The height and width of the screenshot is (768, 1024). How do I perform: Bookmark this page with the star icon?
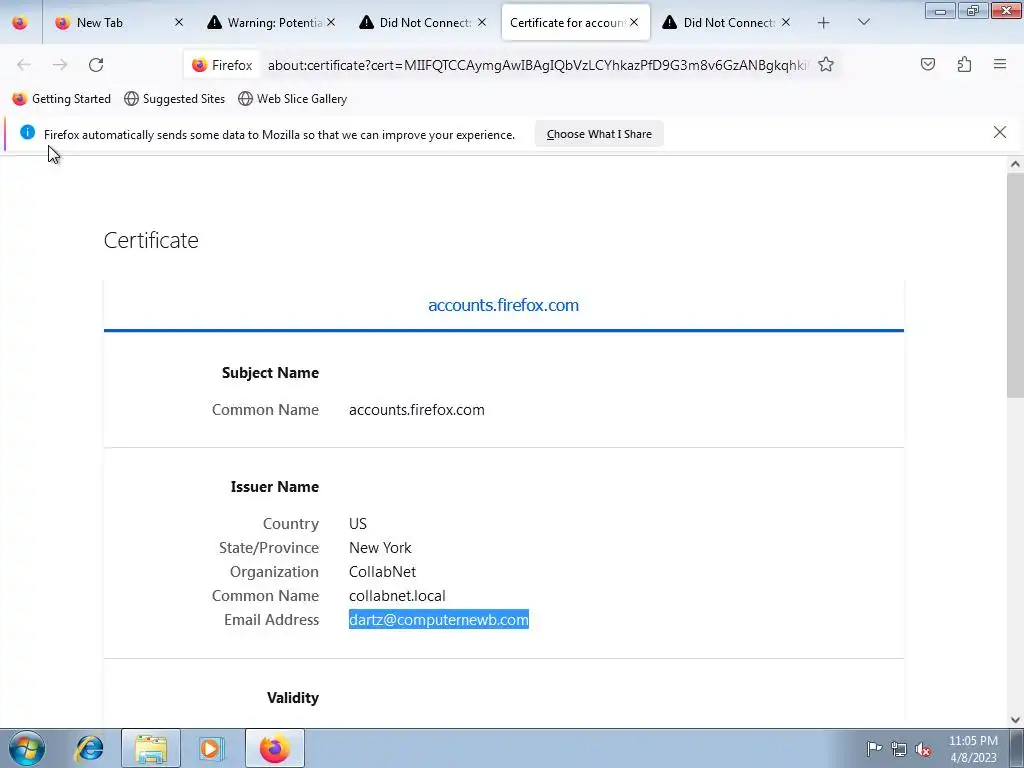(x=826, y=65)
